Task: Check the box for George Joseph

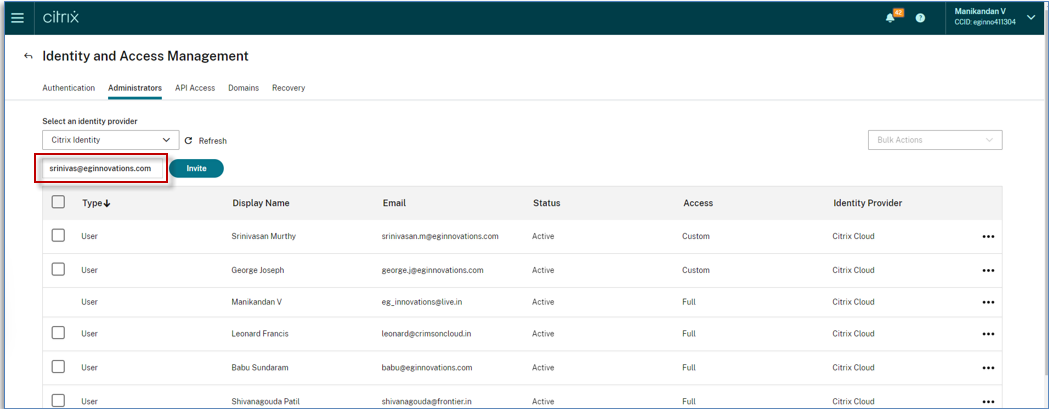Action: (x=58, y=268)
